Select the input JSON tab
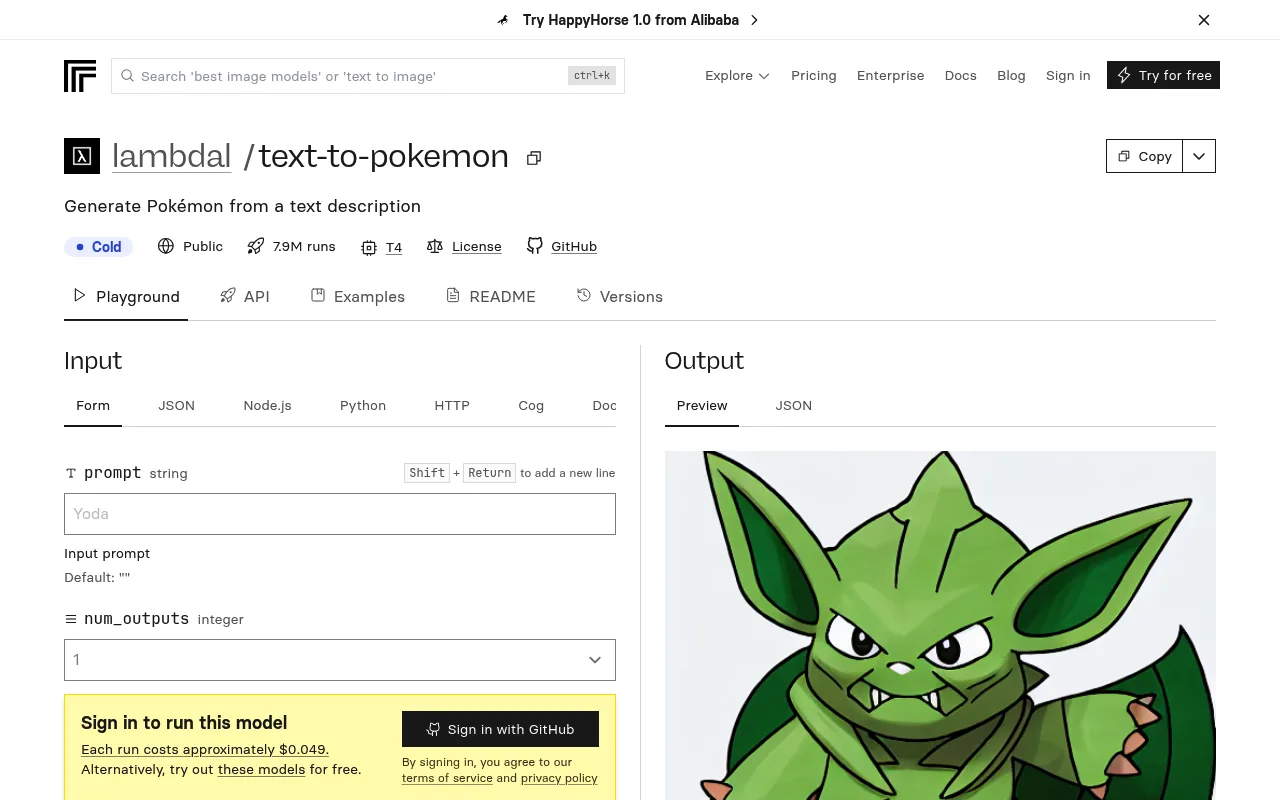1280x800 pixels. 176,406
